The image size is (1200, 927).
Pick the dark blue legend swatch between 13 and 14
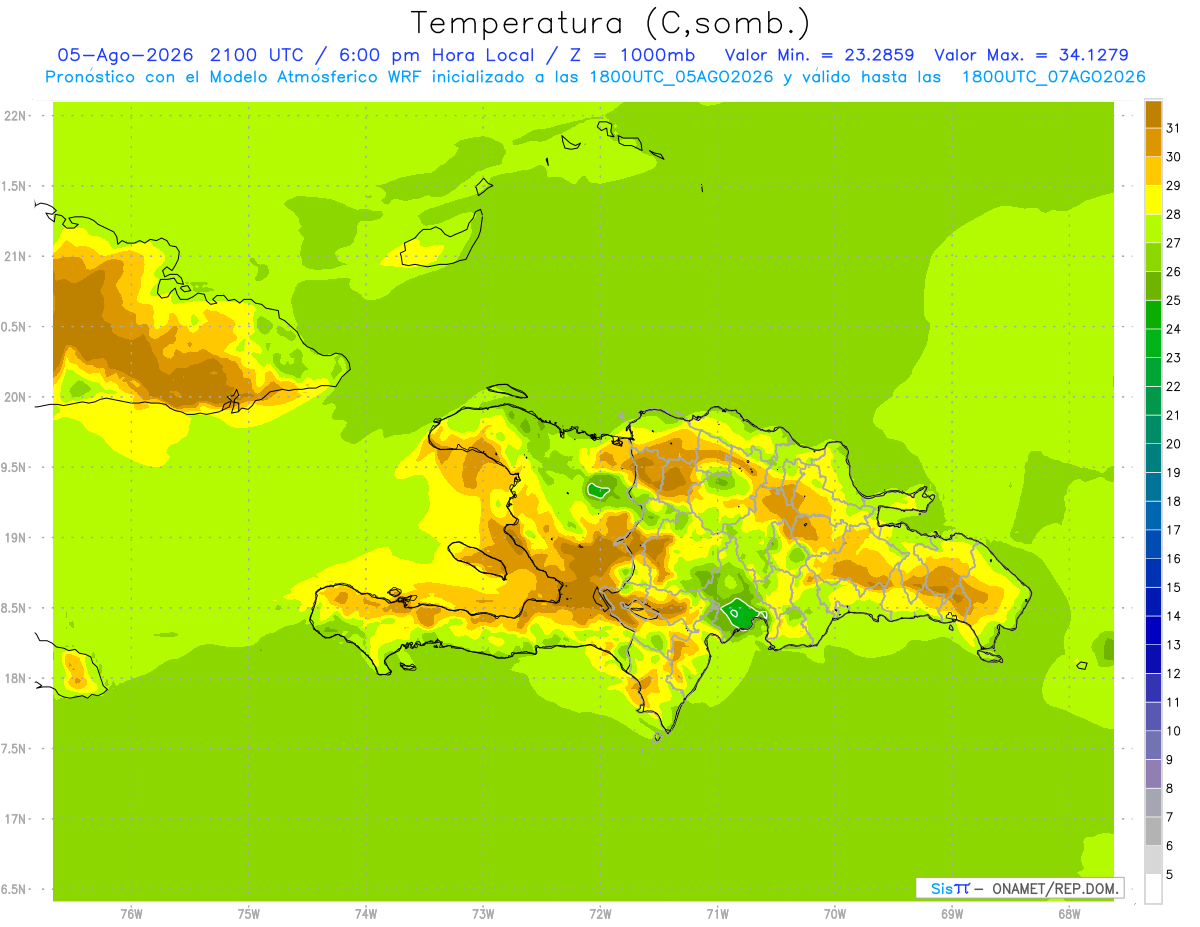coord(1153,630)
